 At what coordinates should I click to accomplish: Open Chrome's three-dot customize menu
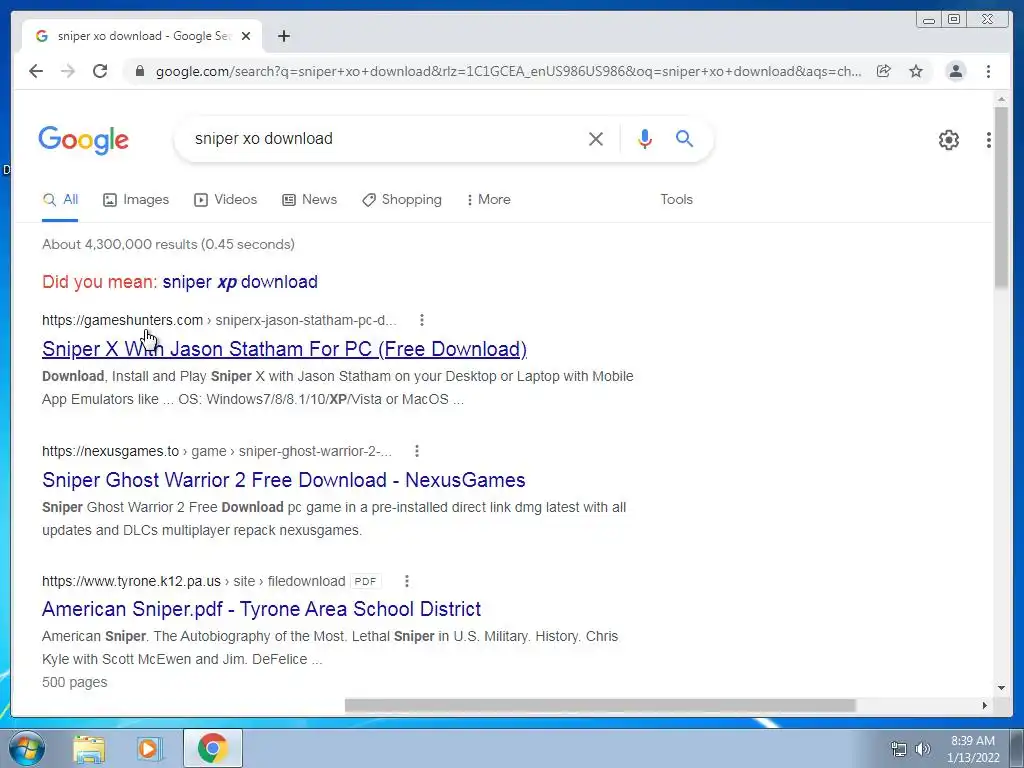988,71
